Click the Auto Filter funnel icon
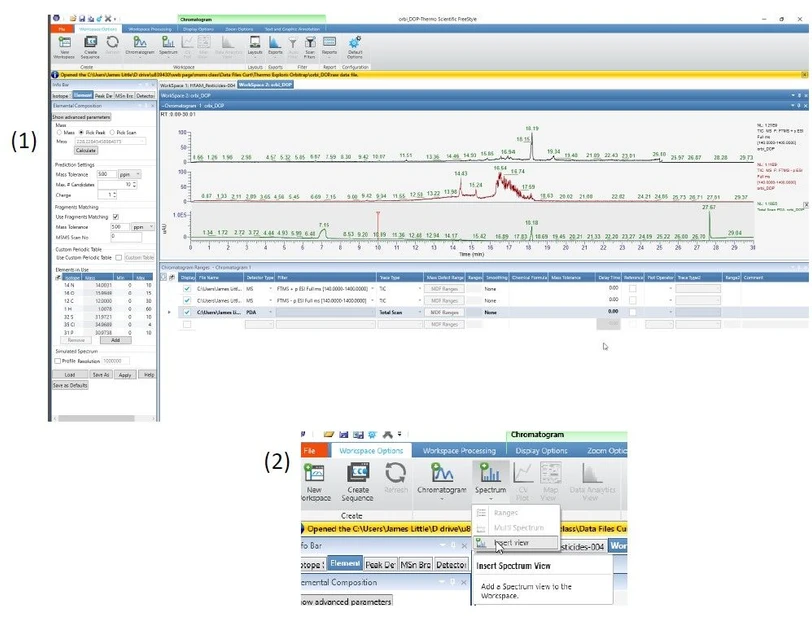Image resolution: width=812 pixels, height=617 pixels. [293, 46]
